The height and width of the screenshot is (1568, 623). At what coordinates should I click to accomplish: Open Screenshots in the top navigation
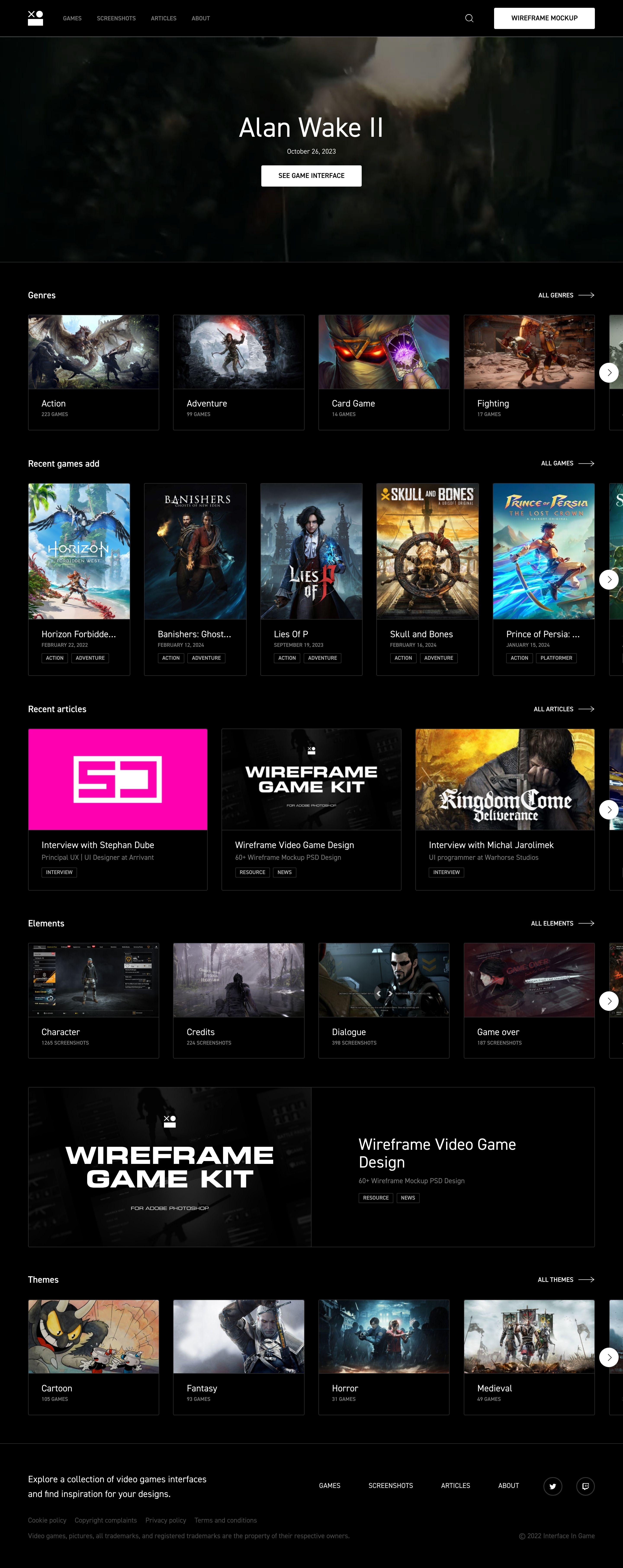[116, 18]
